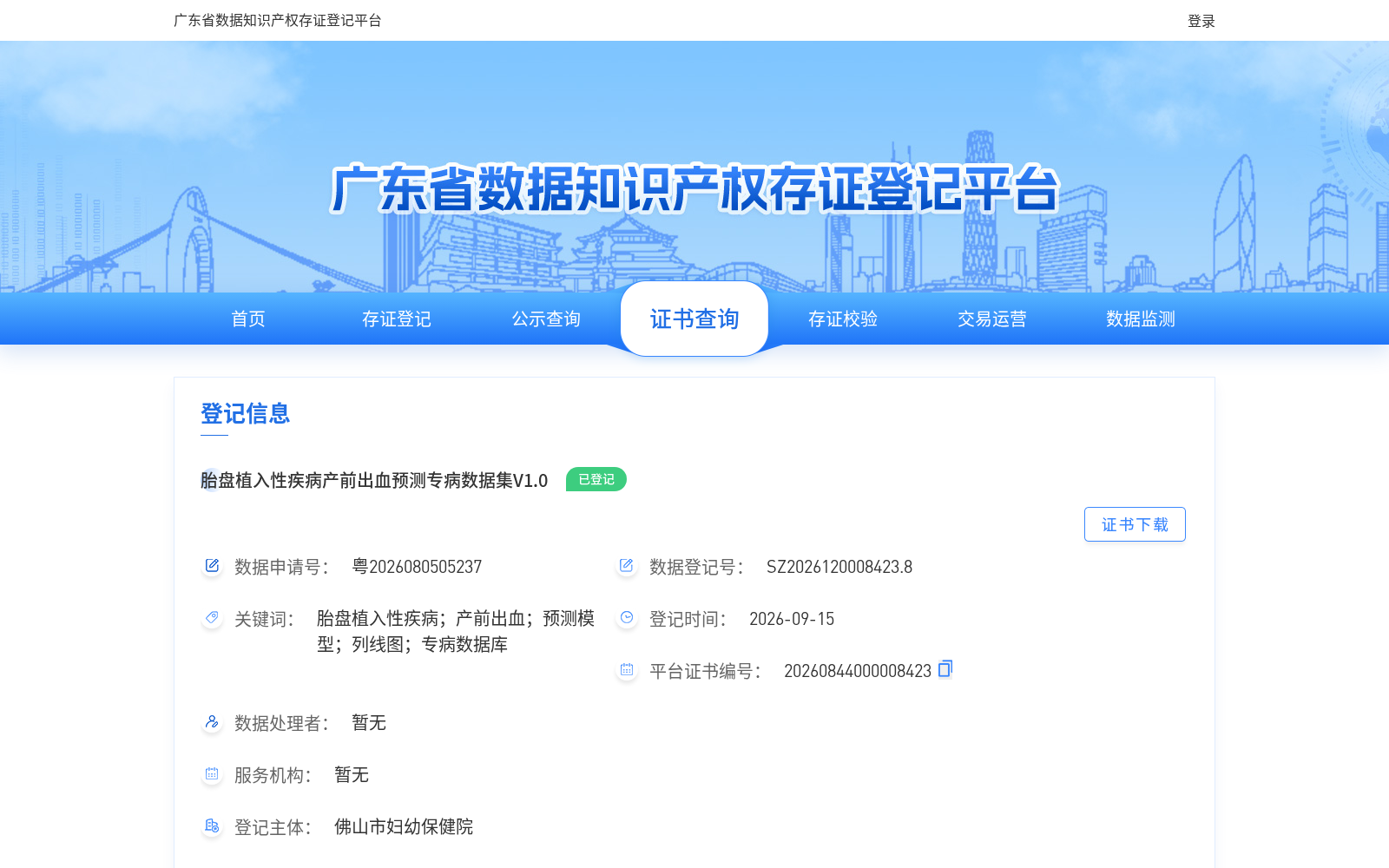Open the 数据监测 tab
The image size is (1389, 868).
1141,319
